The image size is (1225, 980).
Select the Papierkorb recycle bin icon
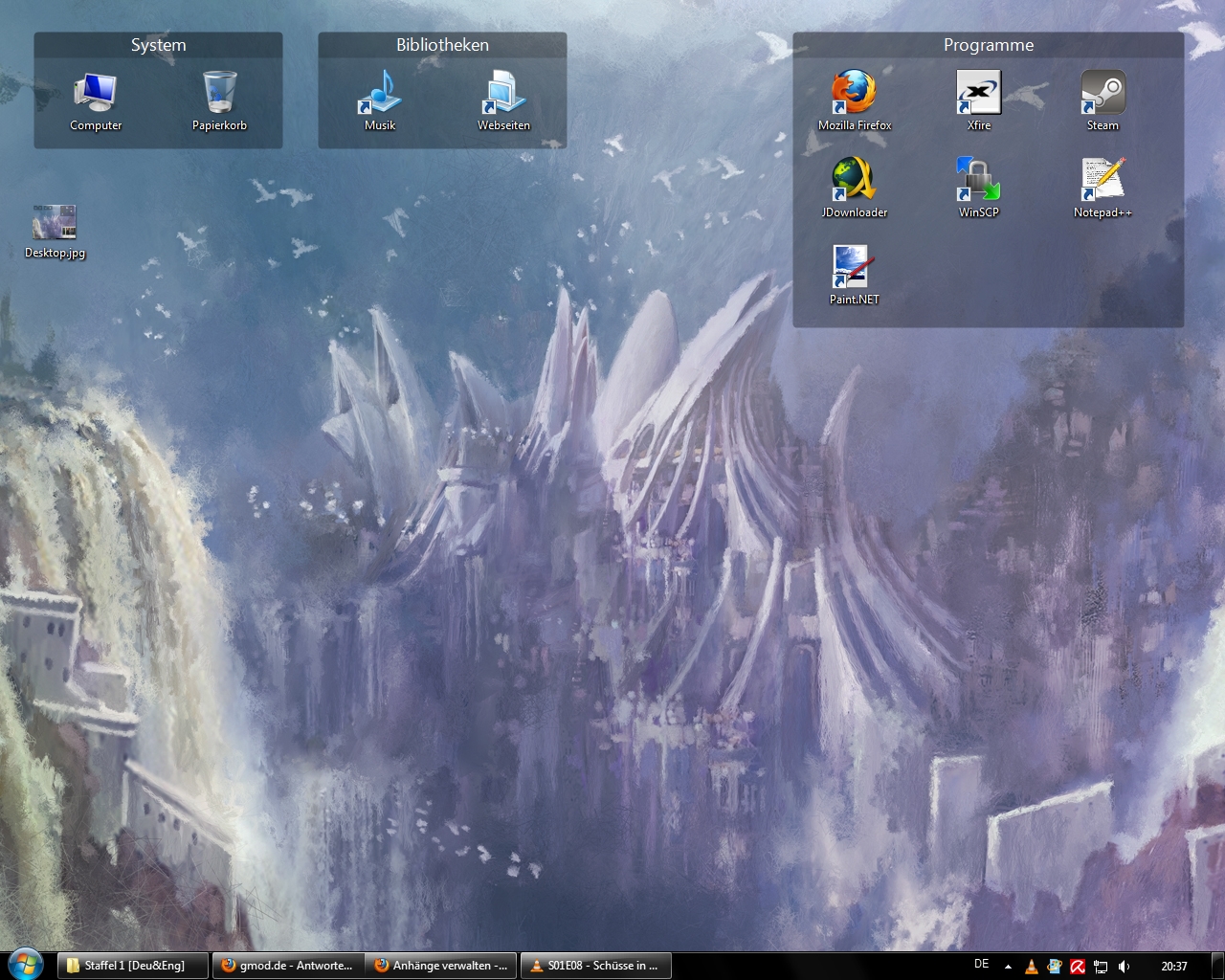point(219,94)
